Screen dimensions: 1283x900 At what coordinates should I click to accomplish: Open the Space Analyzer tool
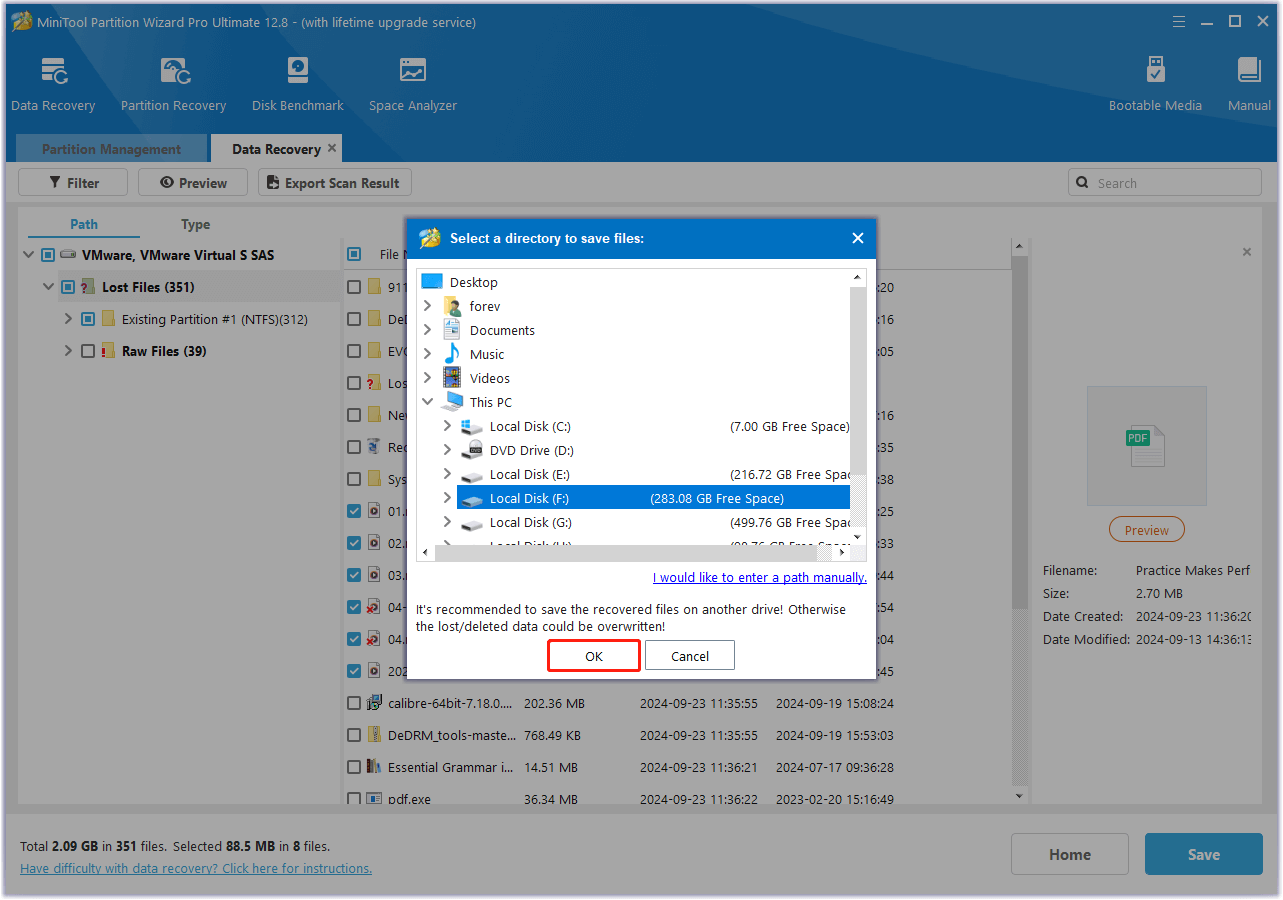(412, 72)
